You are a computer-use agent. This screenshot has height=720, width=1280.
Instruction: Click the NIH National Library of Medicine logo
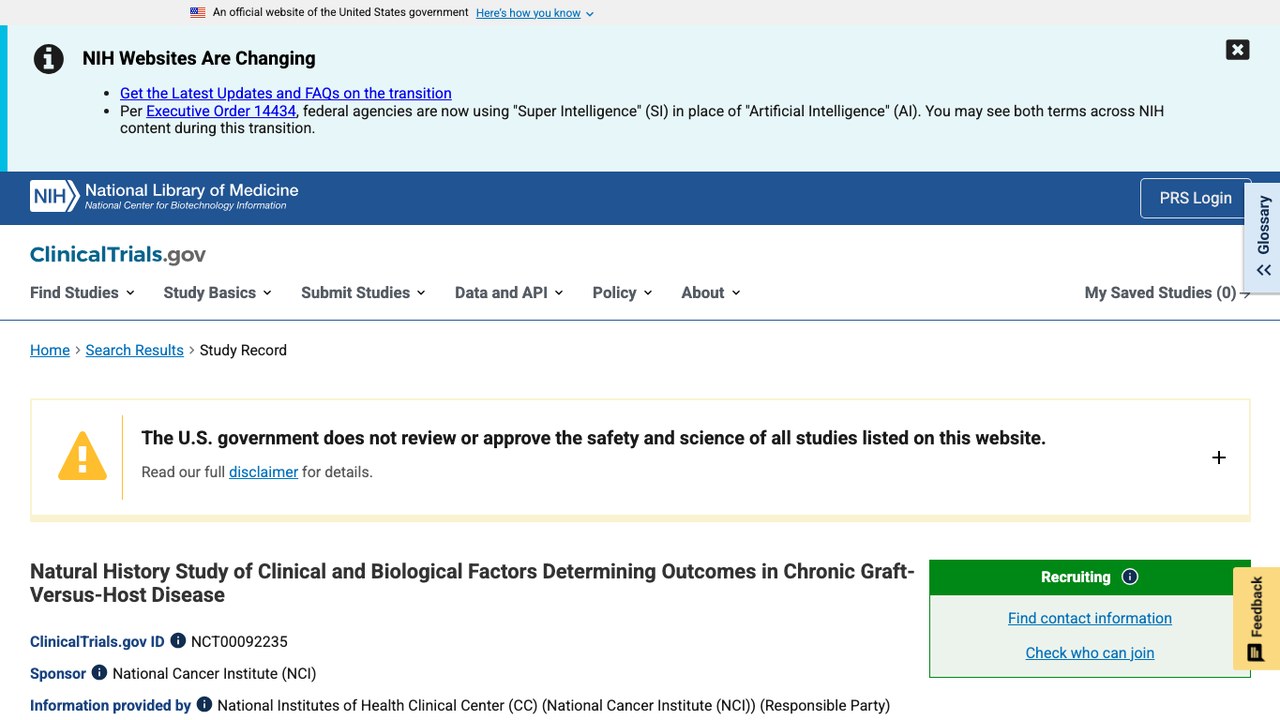pyautogui.click(x=164, y=197)
